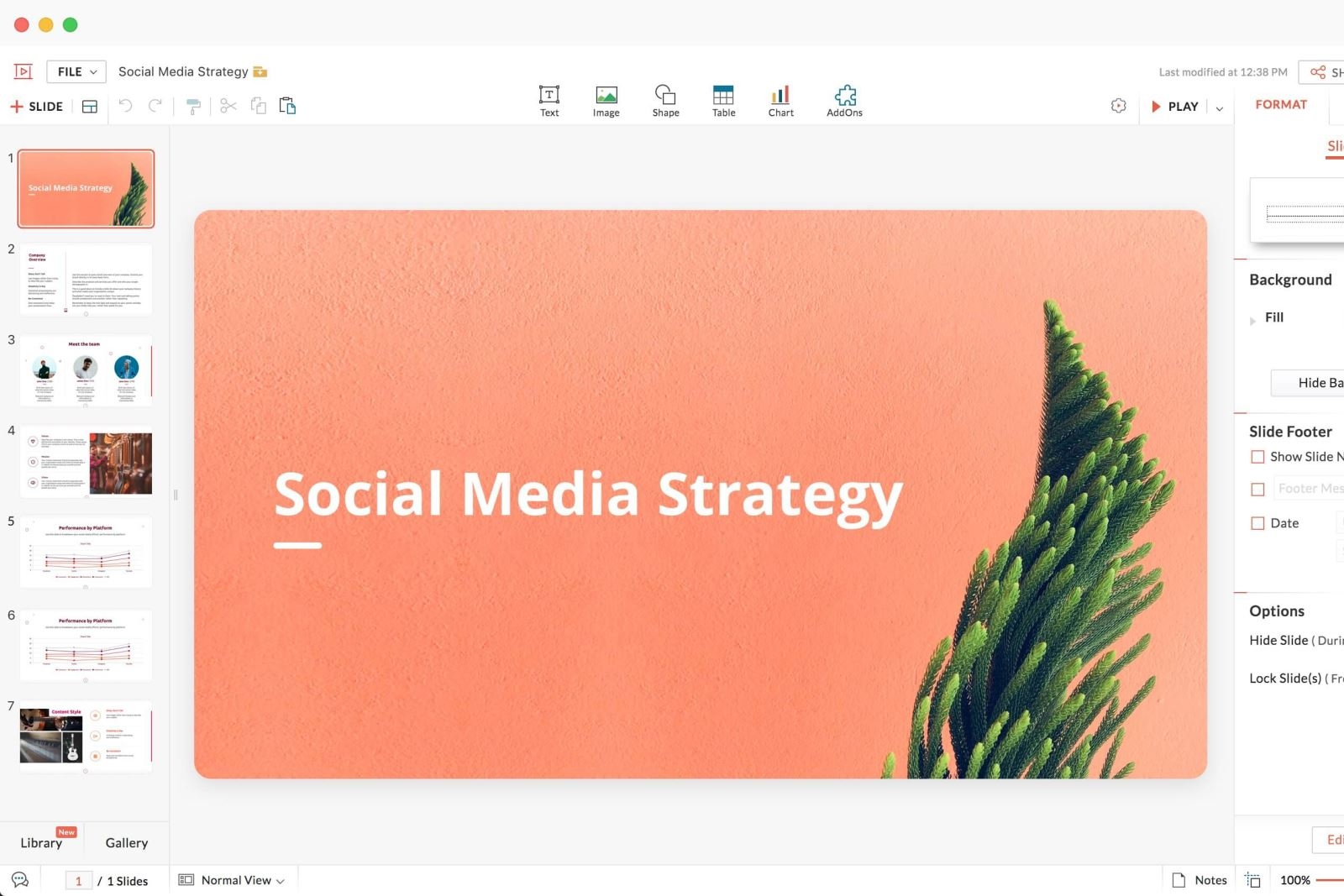This screenshot has height=896, width=1344.
Task: Enable the Date checkbox
Action: [x=1257, y=523]
